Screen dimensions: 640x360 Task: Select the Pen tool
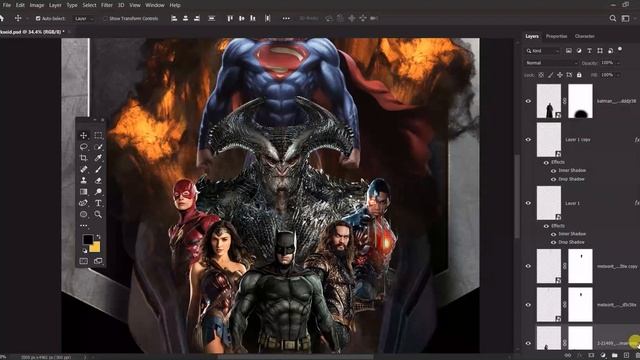[x=84, y=203]
